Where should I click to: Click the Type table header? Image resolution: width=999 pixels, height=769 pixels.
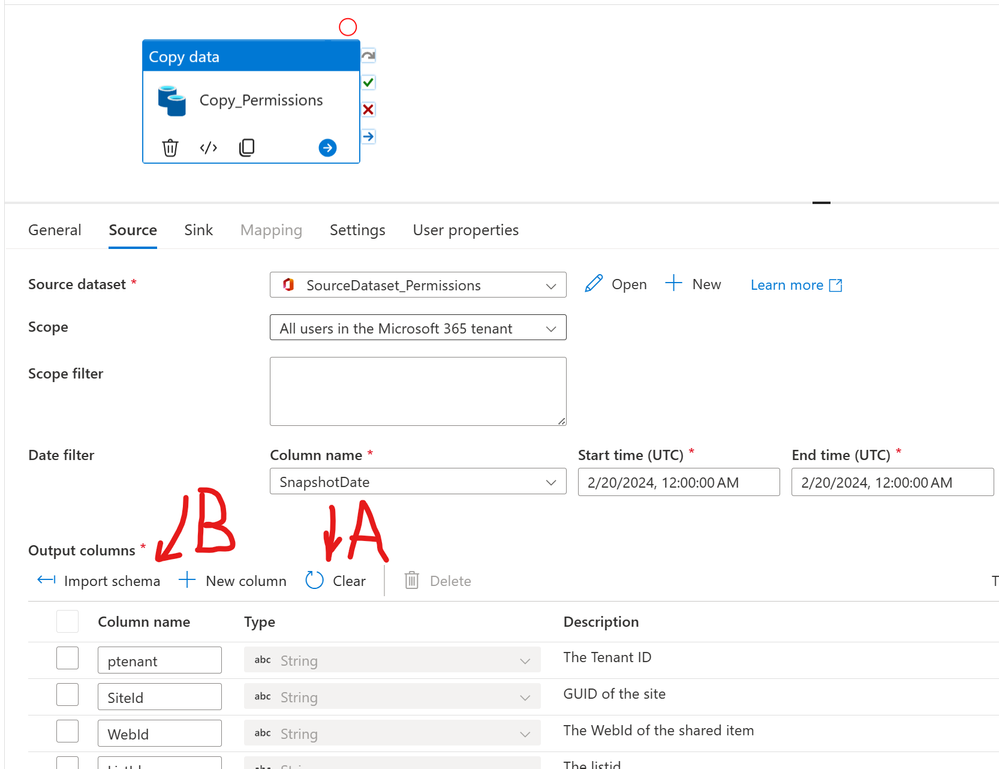pos(259,622)
